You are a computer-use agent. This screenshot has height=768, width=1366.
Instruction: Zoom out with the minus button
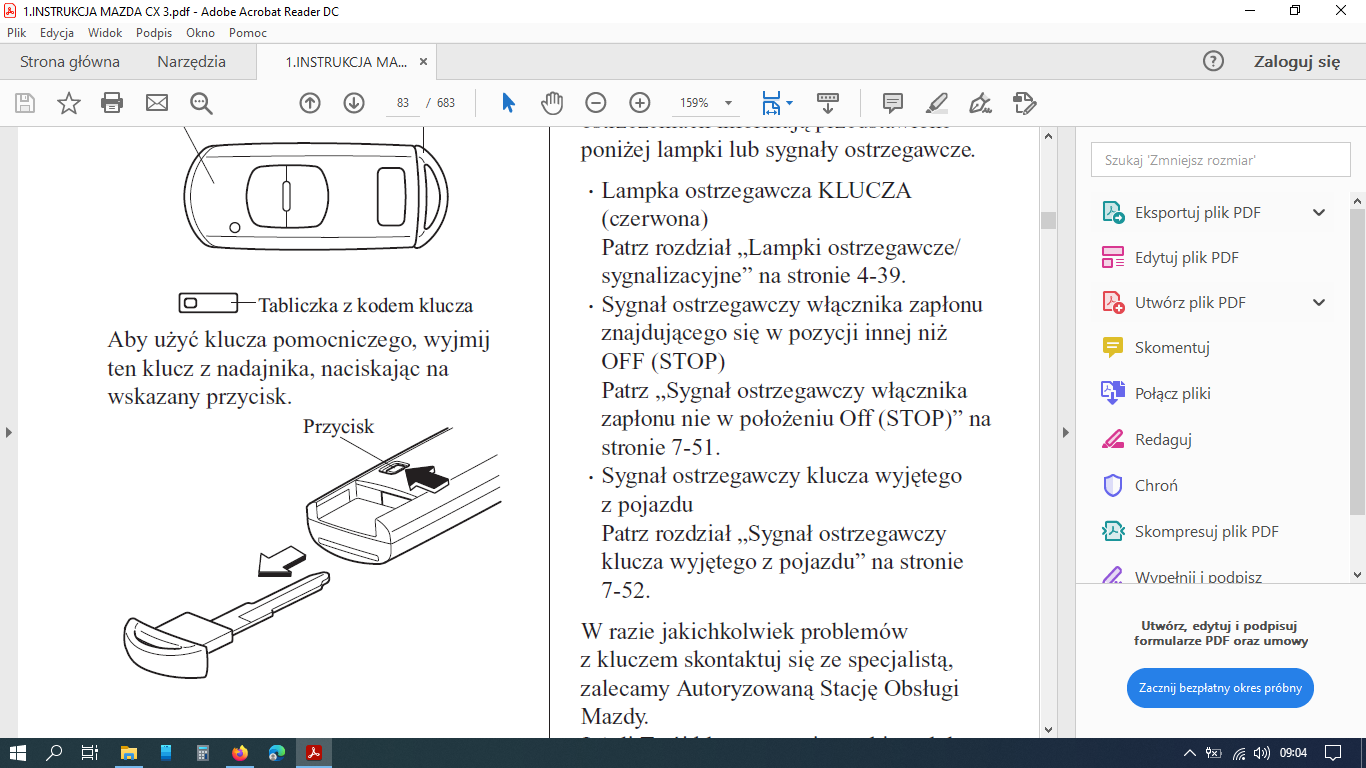point(596,103)
